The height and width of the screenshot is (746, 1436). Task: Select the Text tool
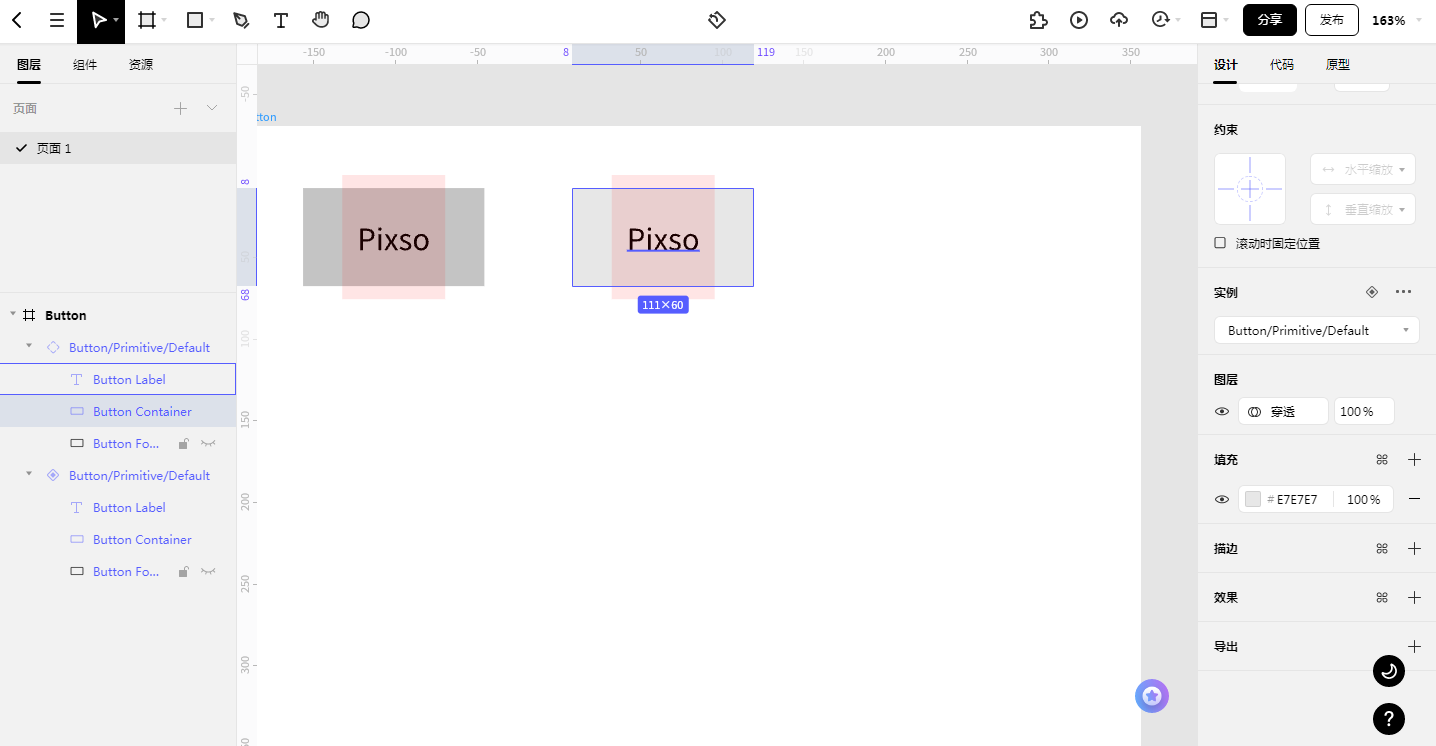click(x=281, y=20)
